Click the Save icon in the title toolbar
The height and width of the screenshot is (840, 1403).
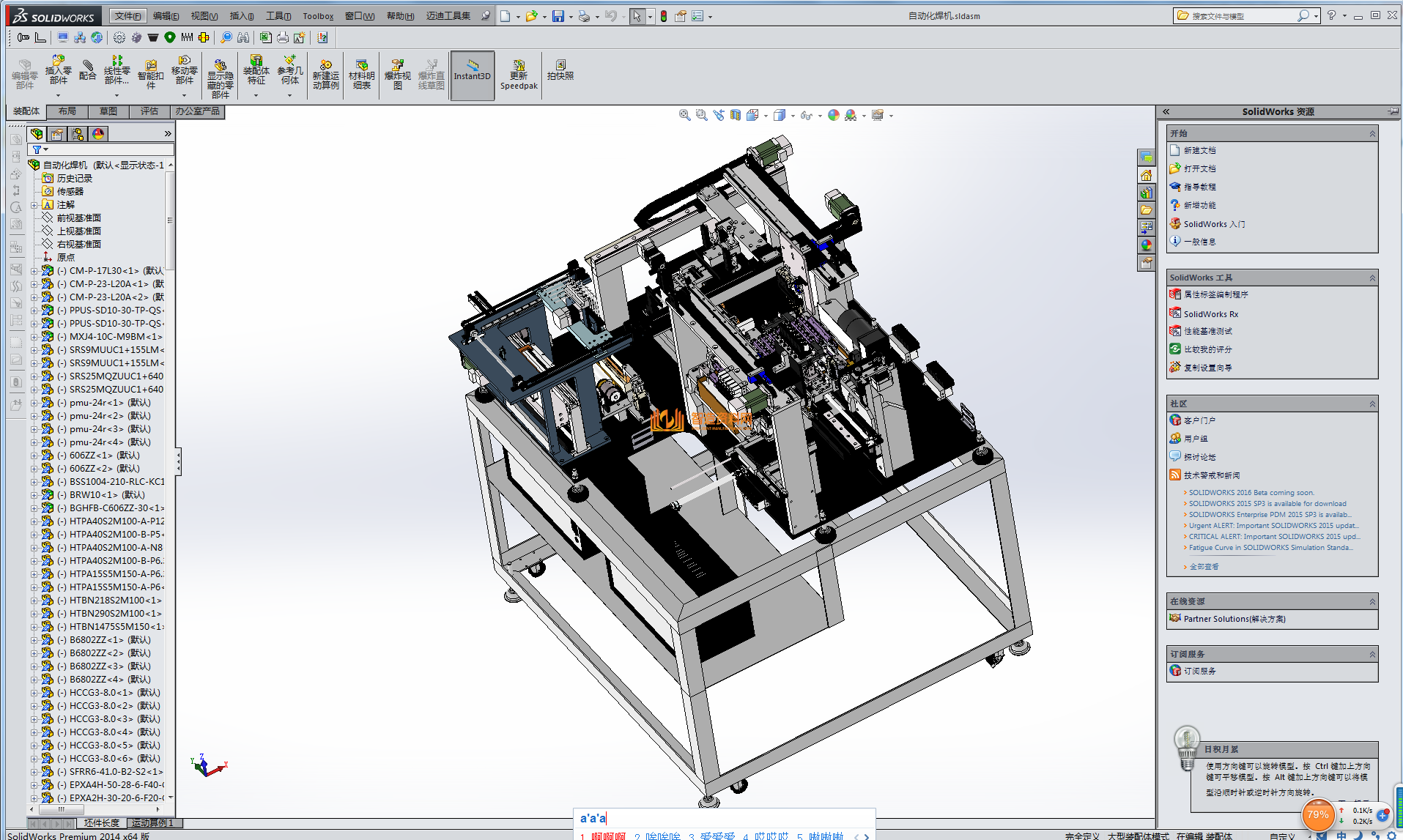click(558, 16)
